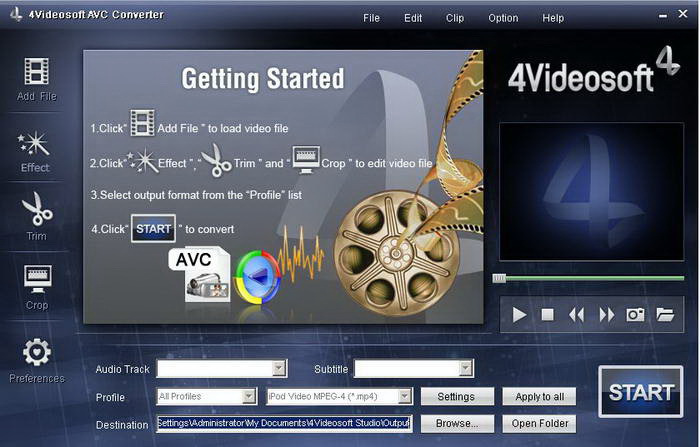The image size is (700, 447).
Task: Select the Trim scissors tool in sidebar
Action: point(37,209)
